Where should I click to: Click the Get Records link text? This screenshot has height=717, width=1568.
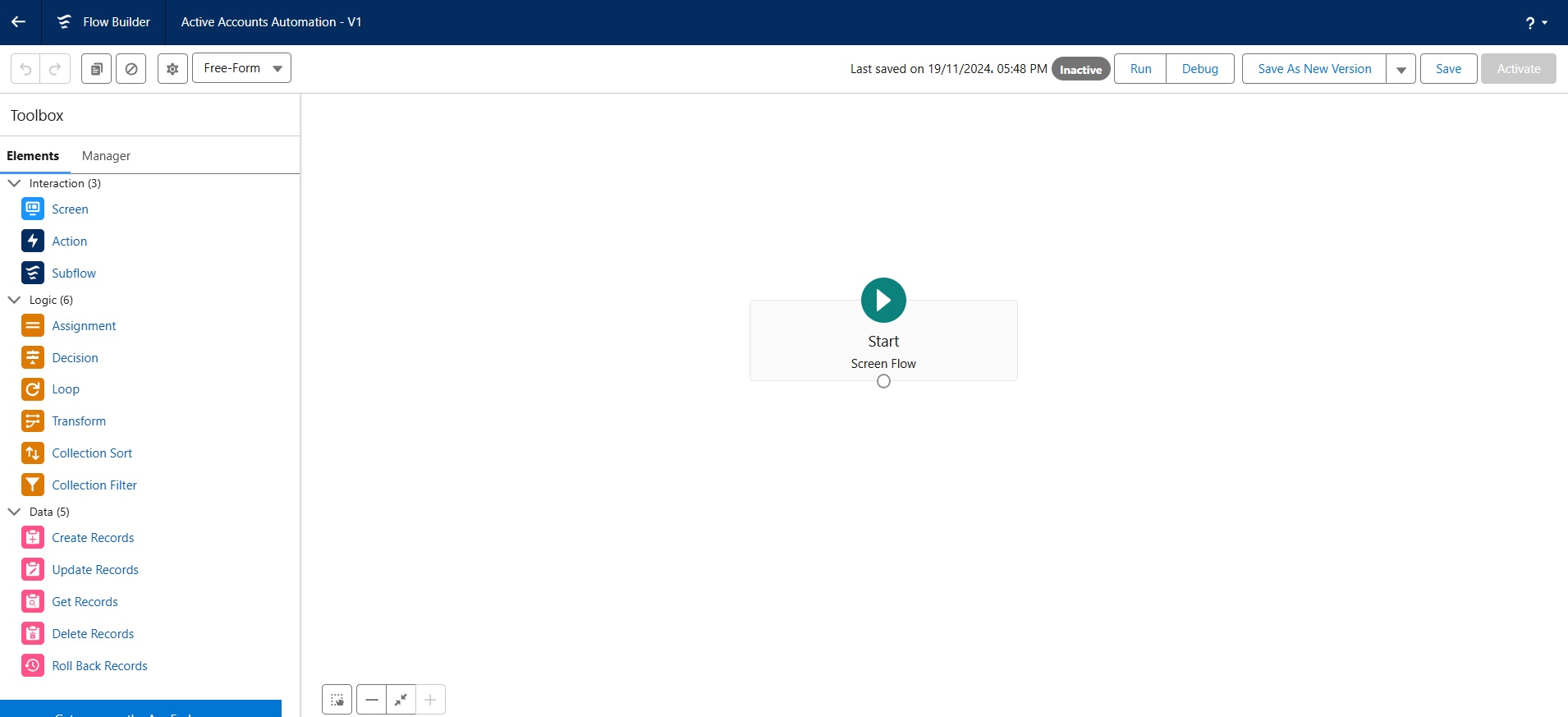coord(85,602)
